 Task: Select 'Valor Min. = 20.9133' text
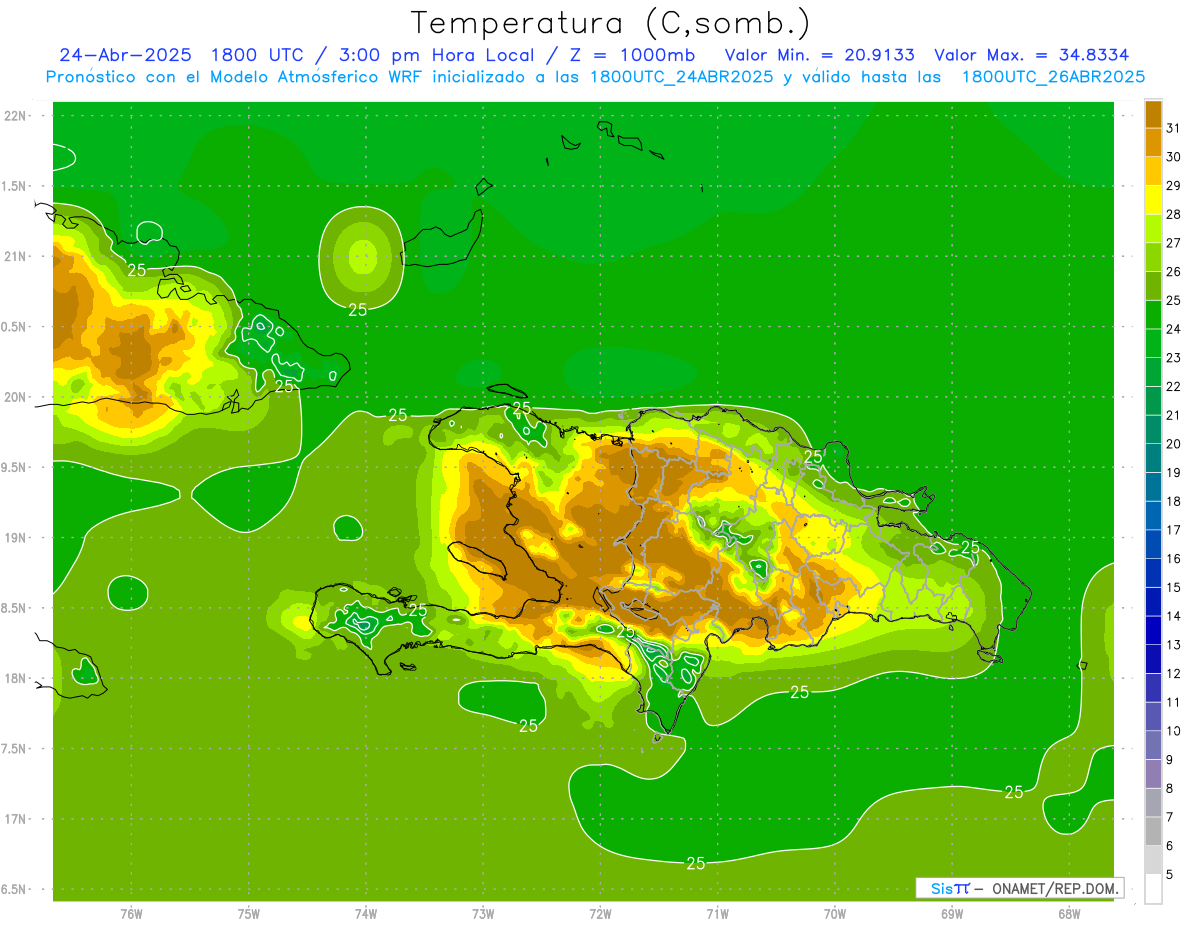(x=819, y=55)
